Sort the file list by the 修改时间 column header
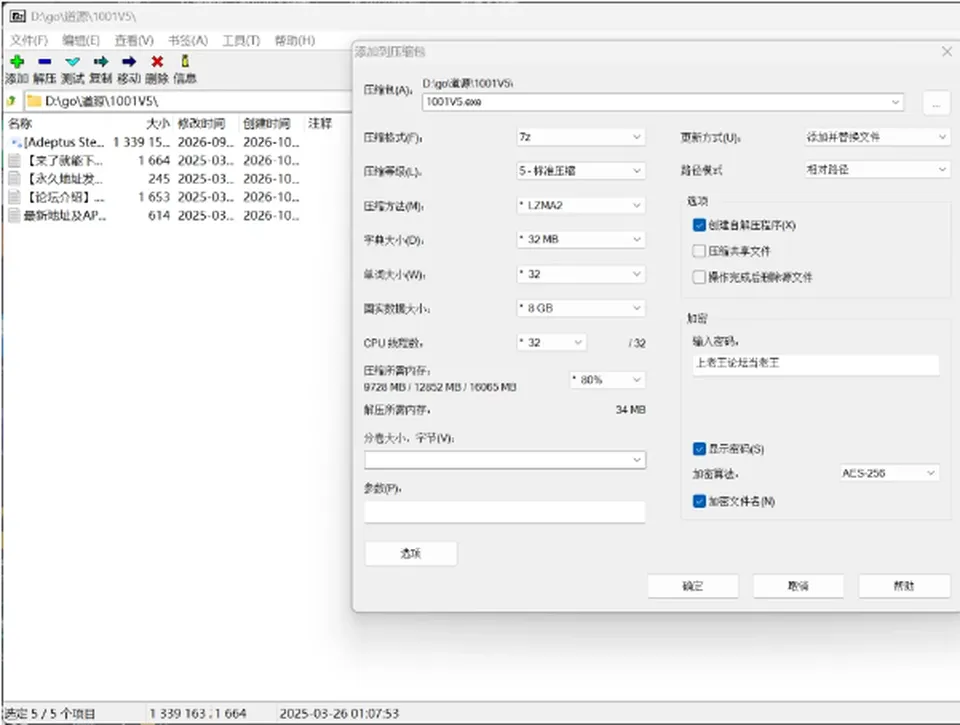 tap(201, 124)
